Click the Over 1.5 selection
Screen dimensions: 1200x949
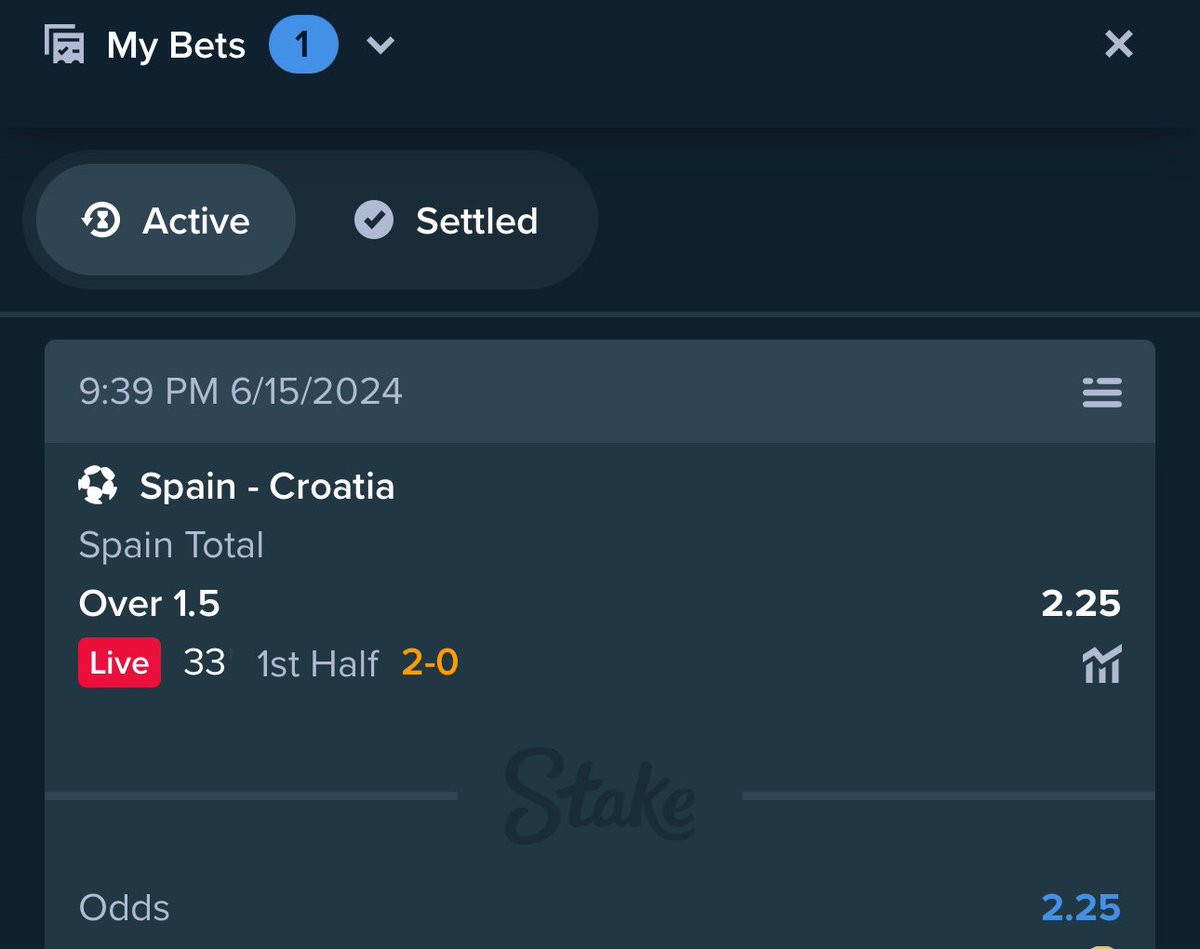149,604
